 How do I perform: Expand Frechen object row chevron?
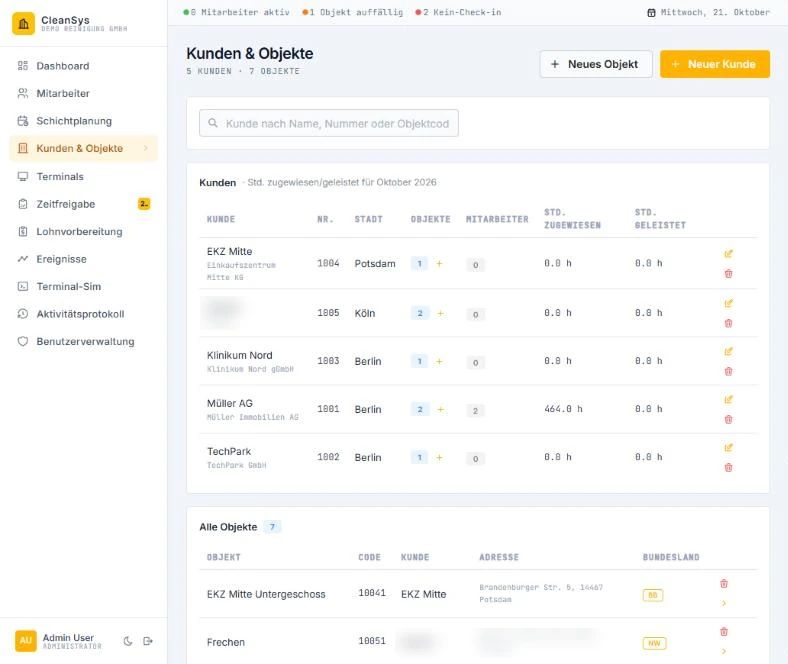coord(724,651)
